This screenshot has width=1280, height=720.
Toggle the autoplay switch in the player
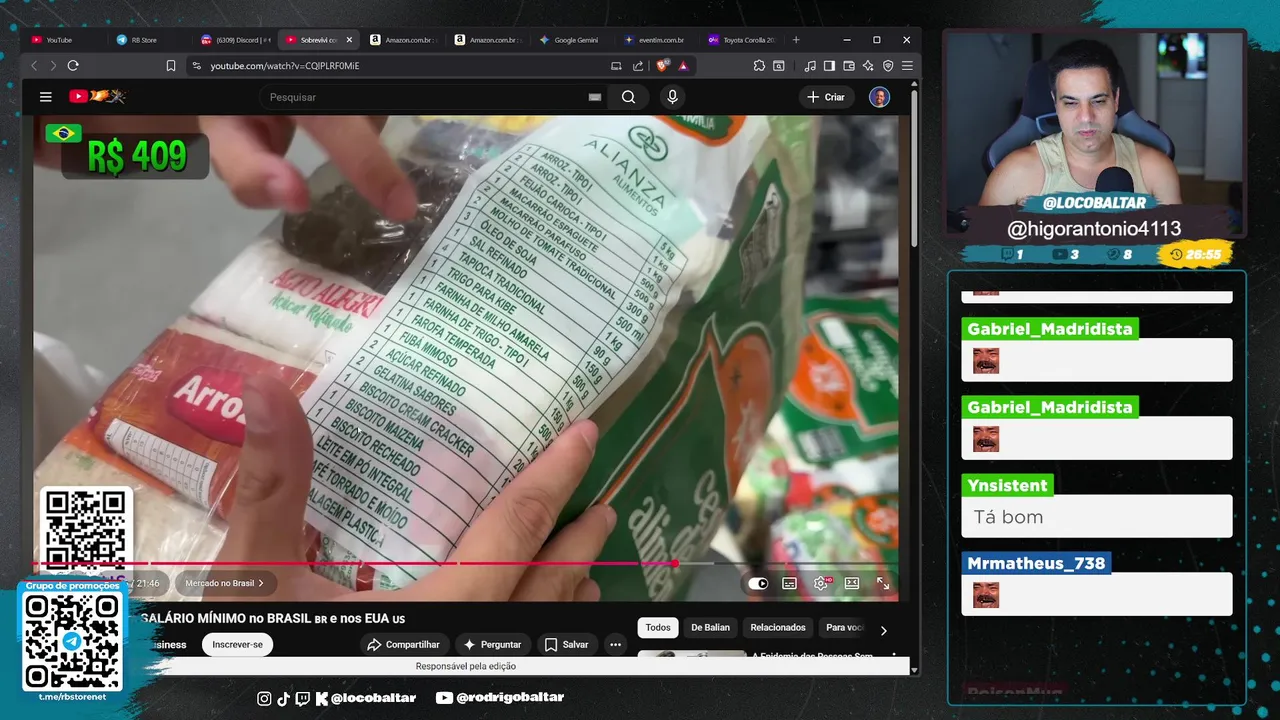pos(758,583)
